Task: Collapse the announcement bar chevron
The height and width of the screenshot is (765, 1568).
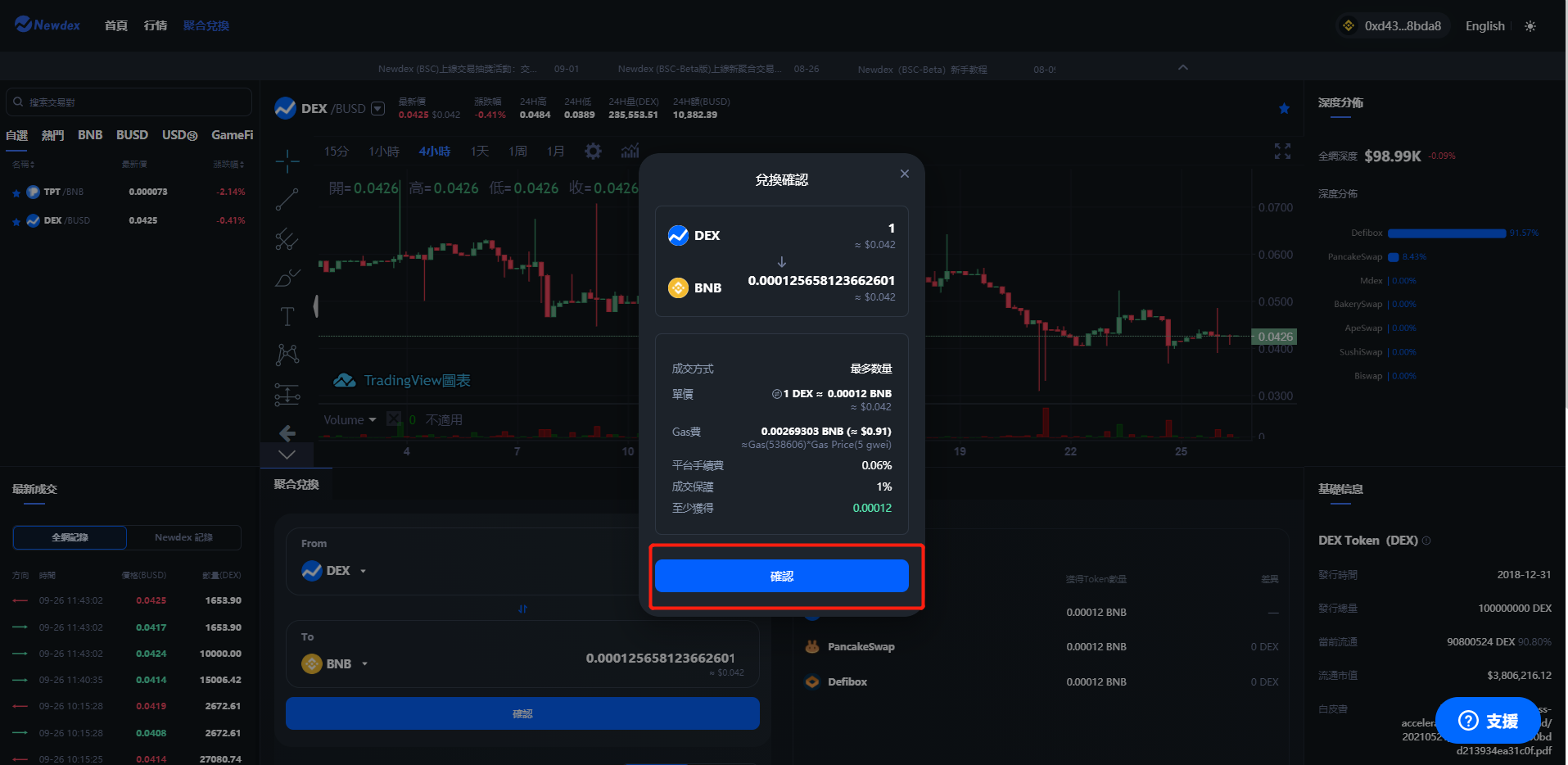Action: pyautogui.click(x=1183, y=67)
